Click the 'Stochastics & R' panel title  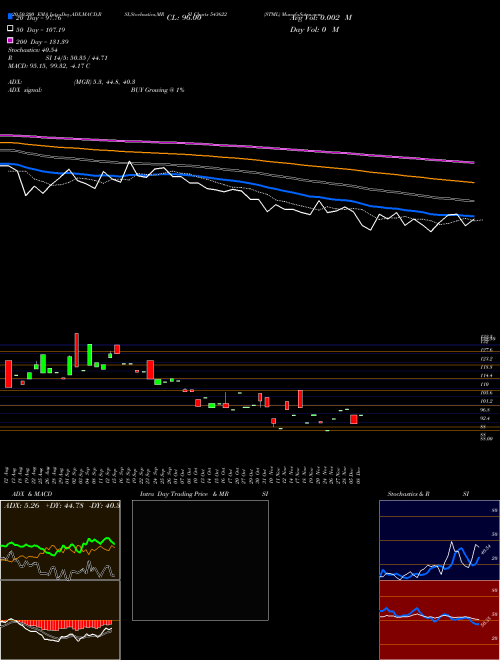pyautogui.click(x=408, y=494)
